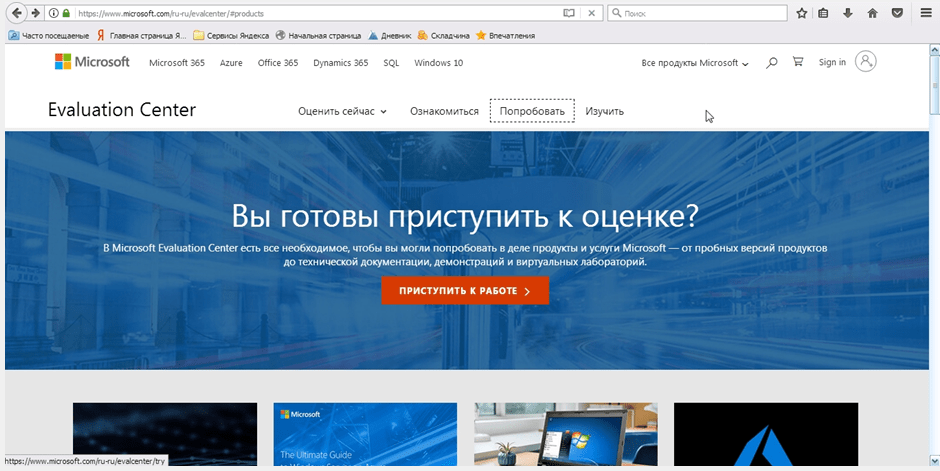The image size is (940, 471).
Task: Click the Sign in account avatar icon
Action: [x=866, y=62]
